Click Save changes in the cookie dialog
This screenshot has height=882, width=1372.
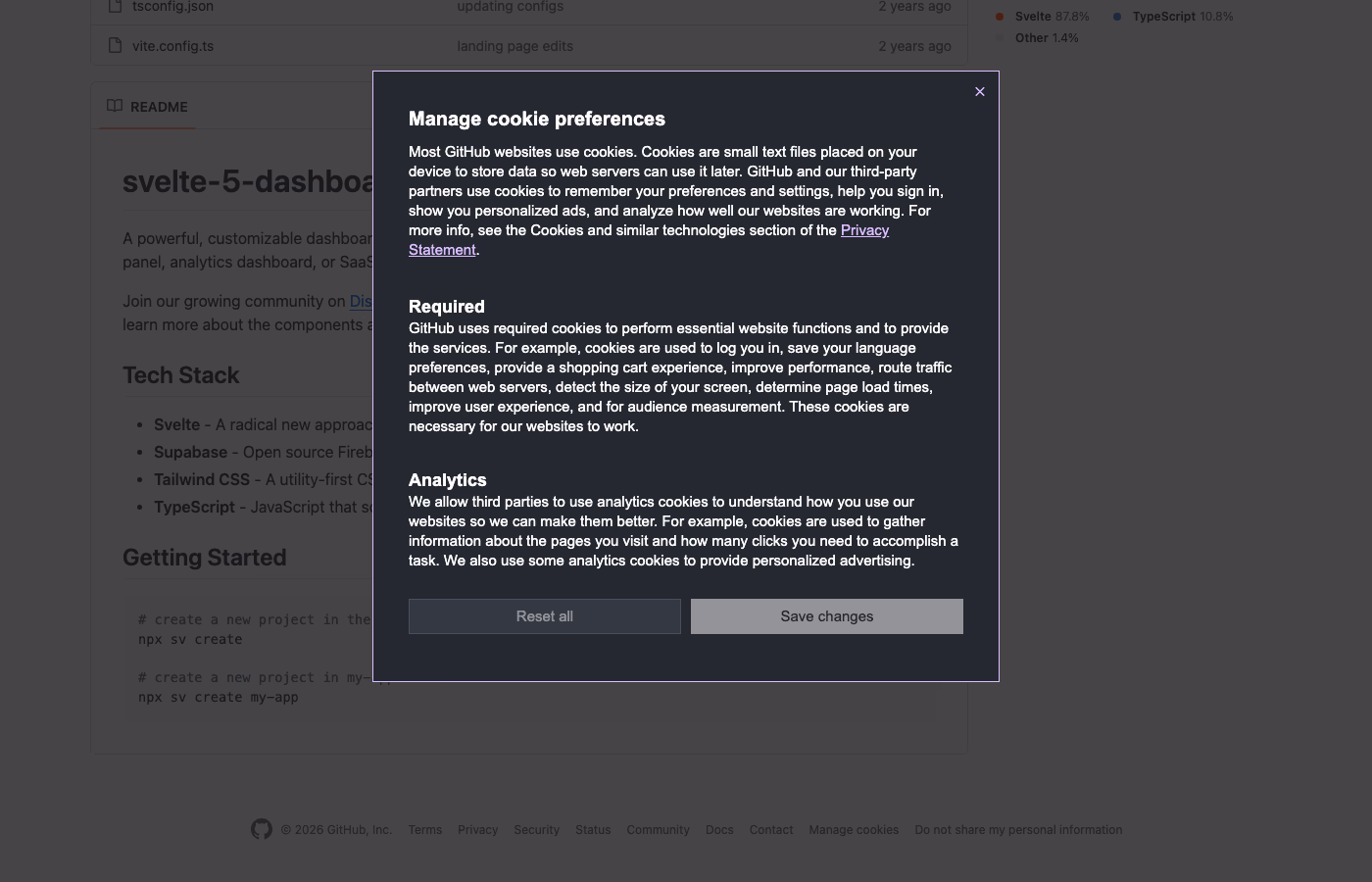826,615
